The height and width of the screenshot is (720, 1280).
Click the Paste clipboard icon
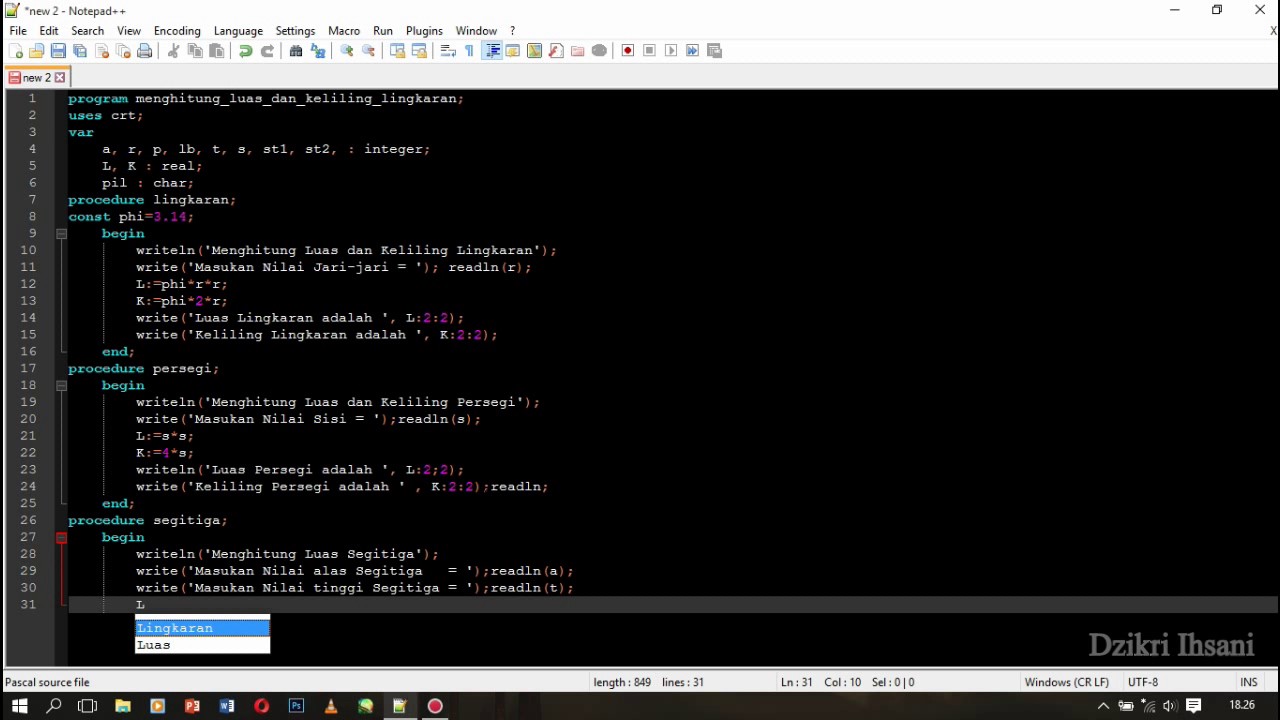point(217,51)
